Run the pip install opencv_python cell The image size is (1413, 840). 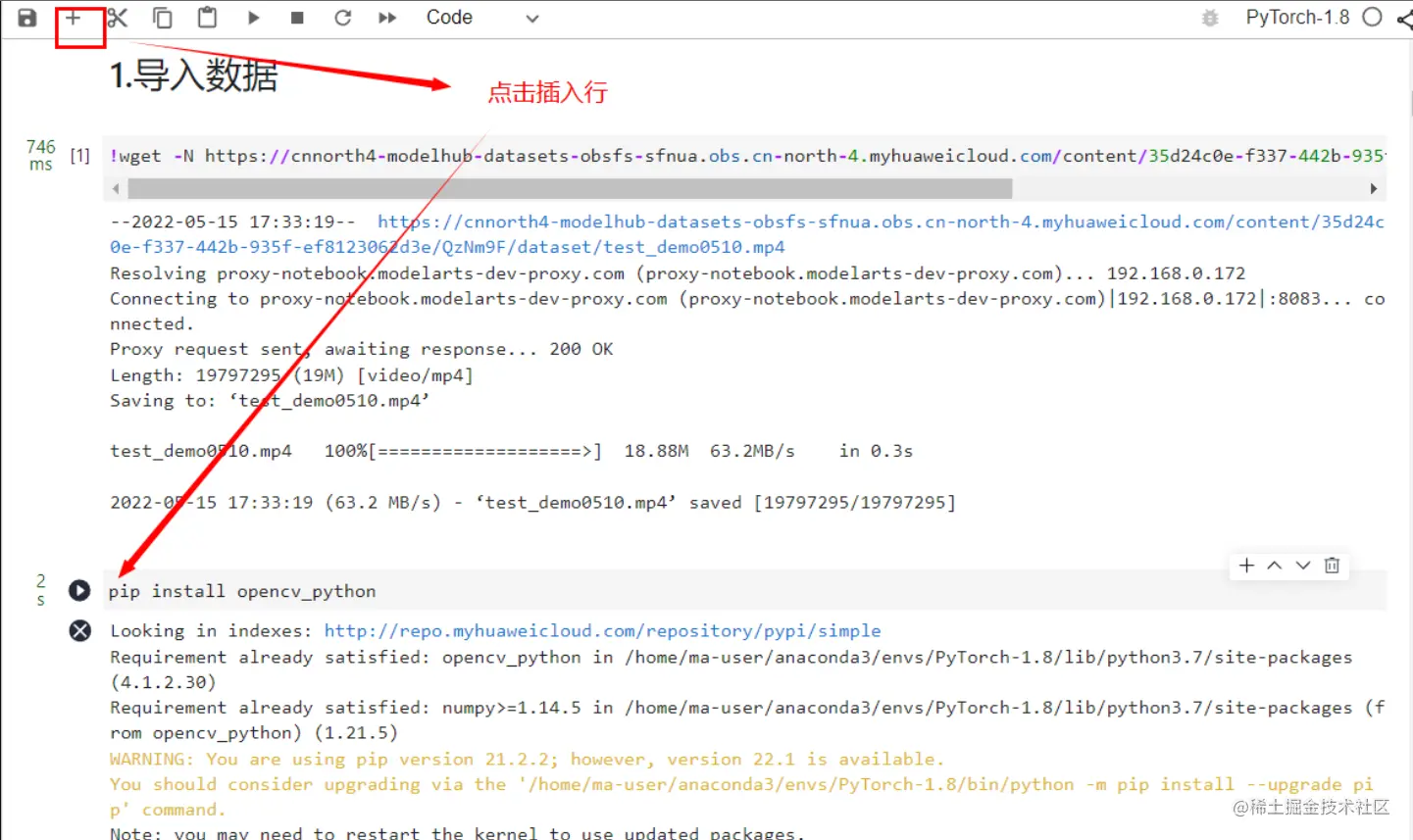pos(79,591)
